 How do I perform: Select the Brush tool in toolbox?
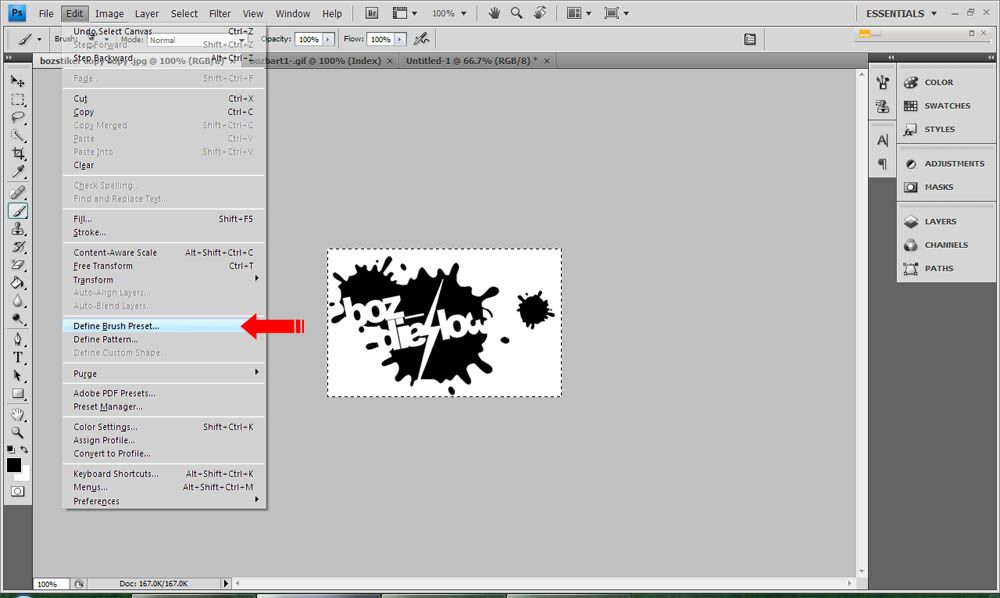(17, 211)
